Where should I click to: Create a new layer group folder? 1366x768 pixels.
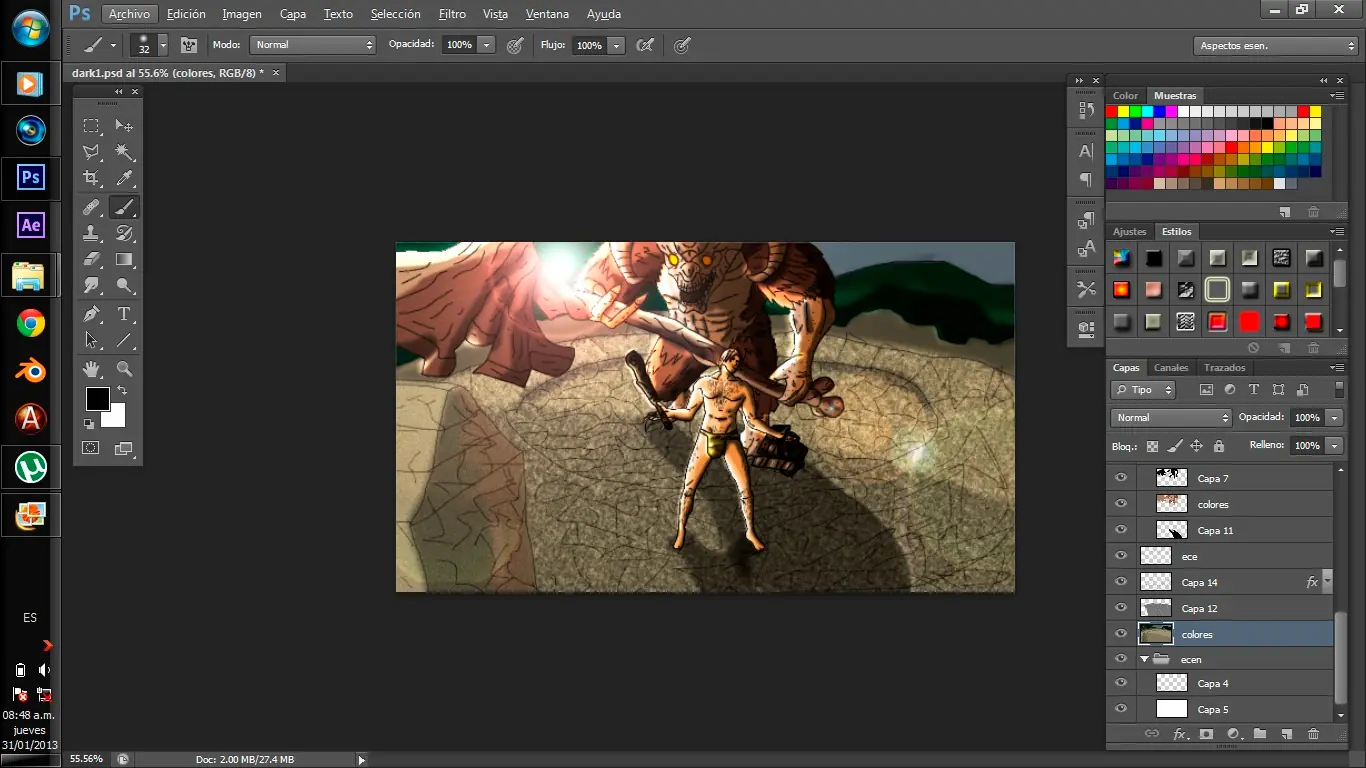coord(1260,734)
